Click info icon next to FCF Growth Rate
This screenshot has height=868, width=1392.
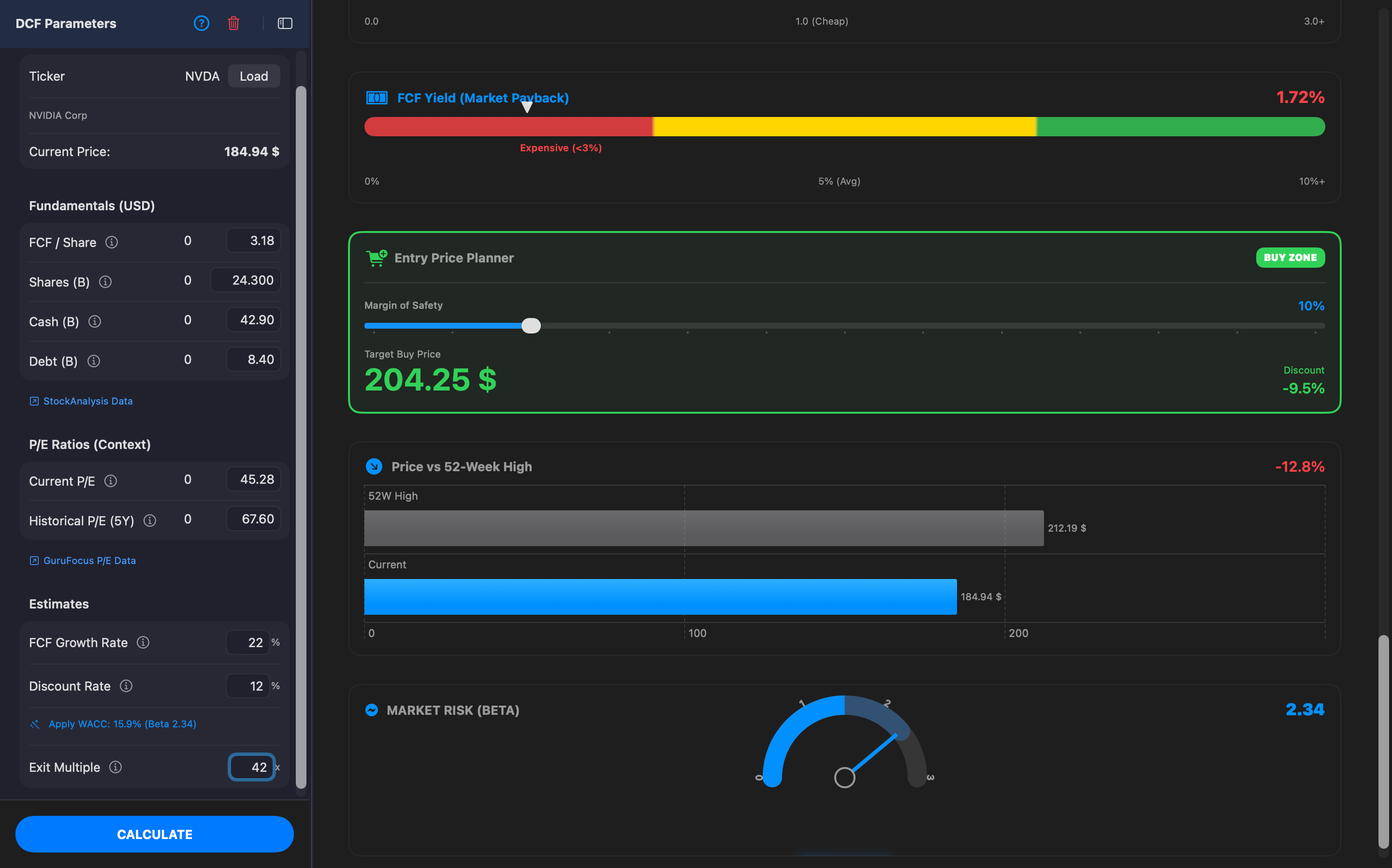(x=143, y=642)
